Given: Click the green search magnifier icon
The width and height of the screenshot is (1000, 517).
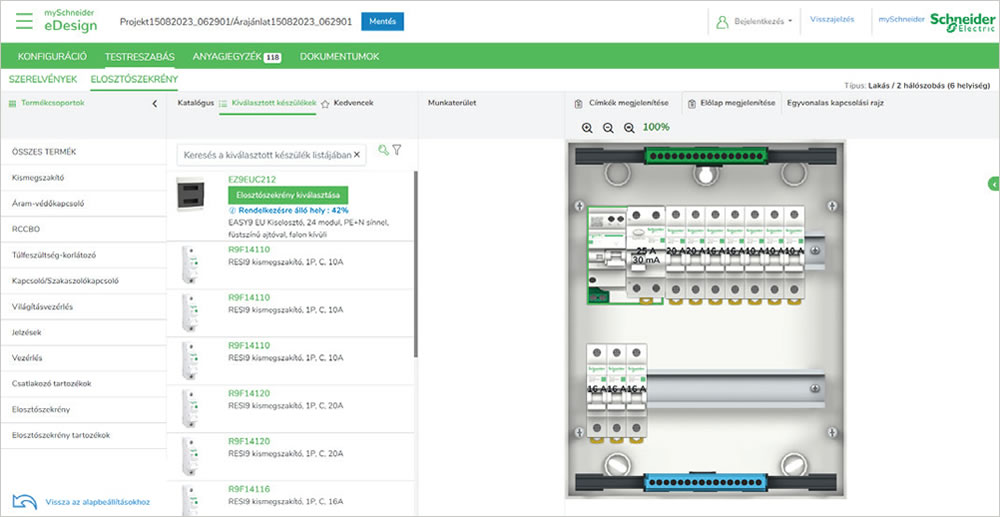Looking at the screenshot, I should coord(383,150).
